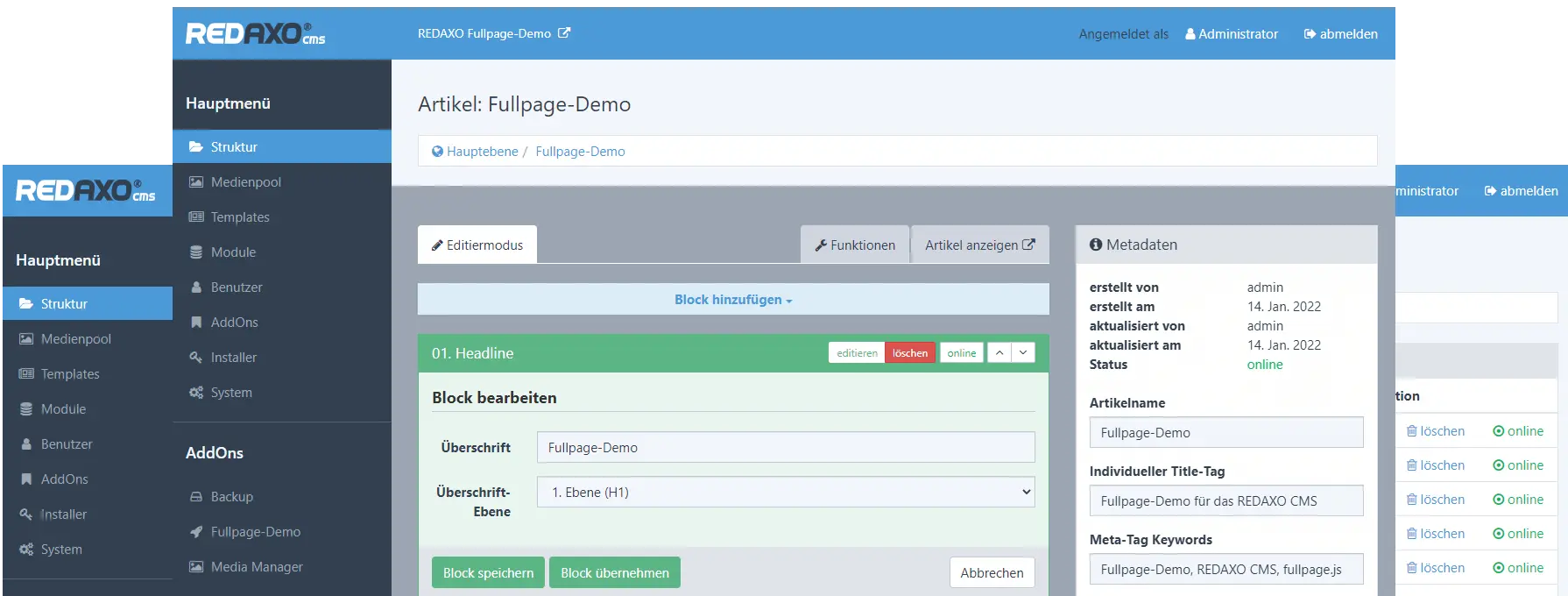The height and width of the screenshot is (596, 1568).
Task: Switch to the Funktionen tab
Action: click(x=855, y=245)
